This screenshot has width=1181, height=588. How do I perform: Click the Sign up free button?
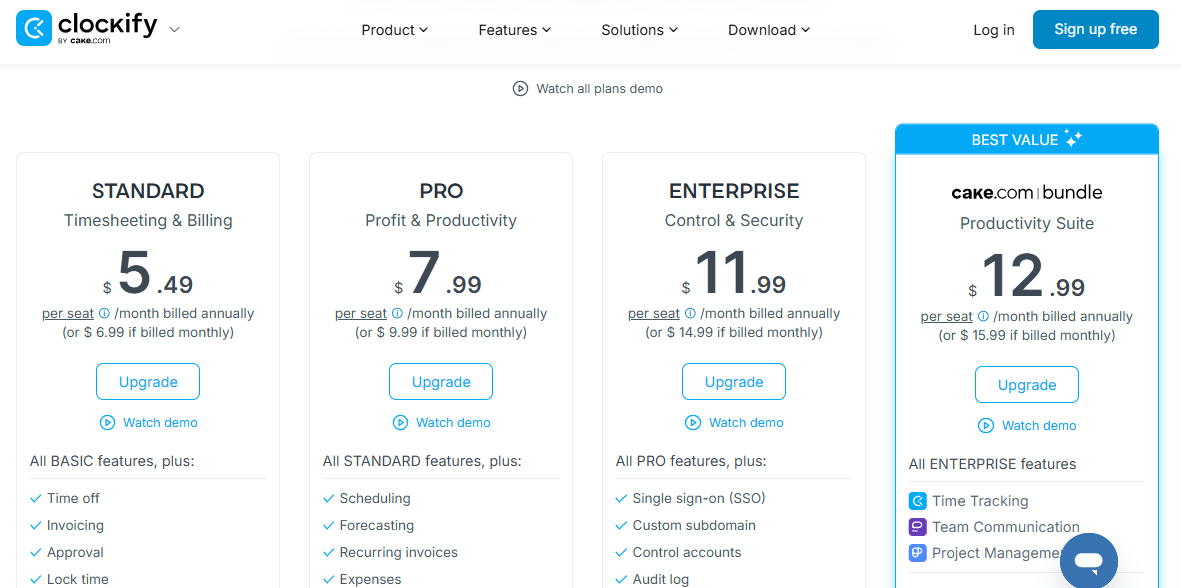tap(1095, 30)
